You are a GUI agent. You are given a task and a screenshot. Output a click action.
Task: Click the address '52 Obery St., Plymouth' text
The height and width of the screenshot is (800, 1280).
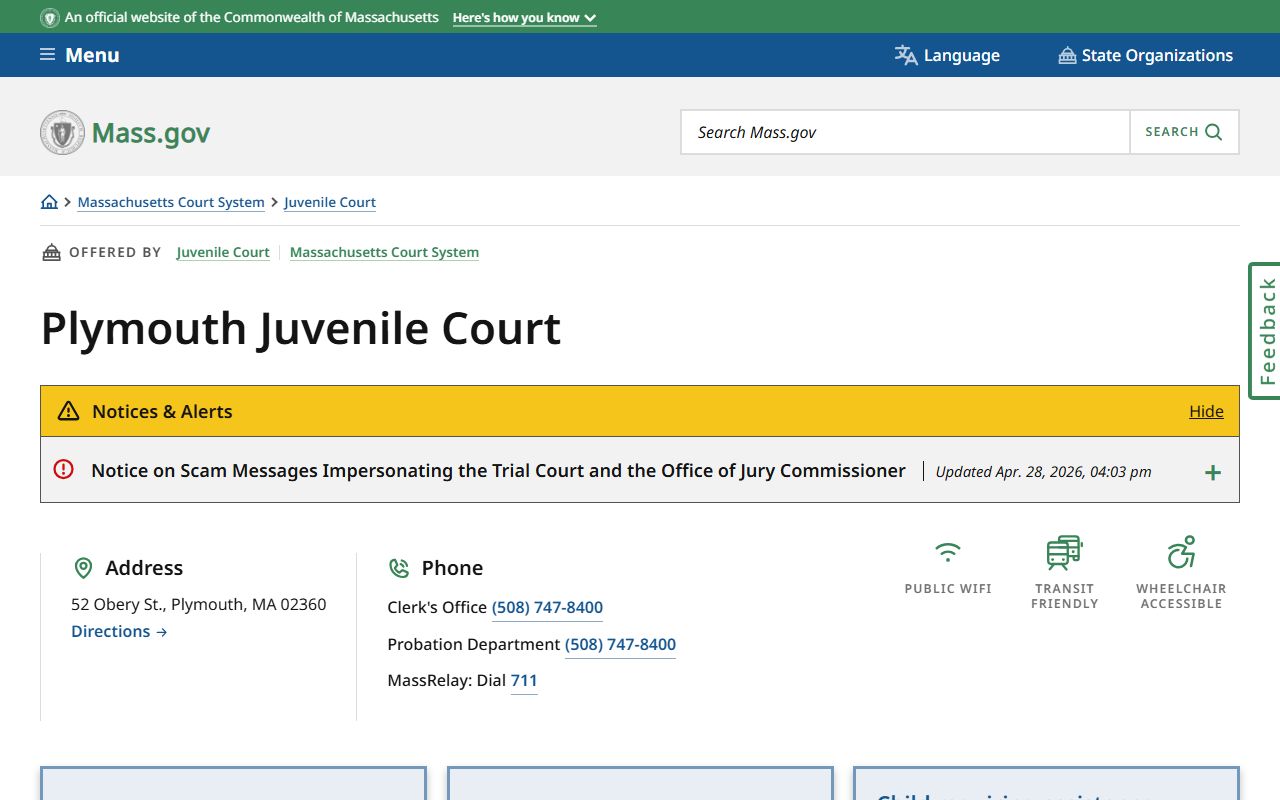coord(198,604)
